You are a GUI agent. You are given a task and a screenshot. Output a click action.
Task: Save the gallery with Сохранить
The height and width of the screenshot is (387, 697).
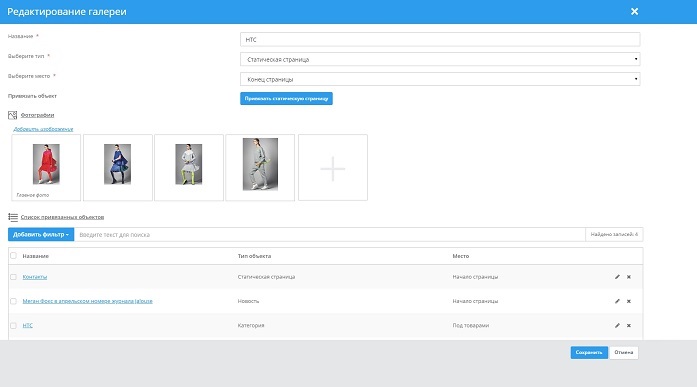(x=589, y=352)
